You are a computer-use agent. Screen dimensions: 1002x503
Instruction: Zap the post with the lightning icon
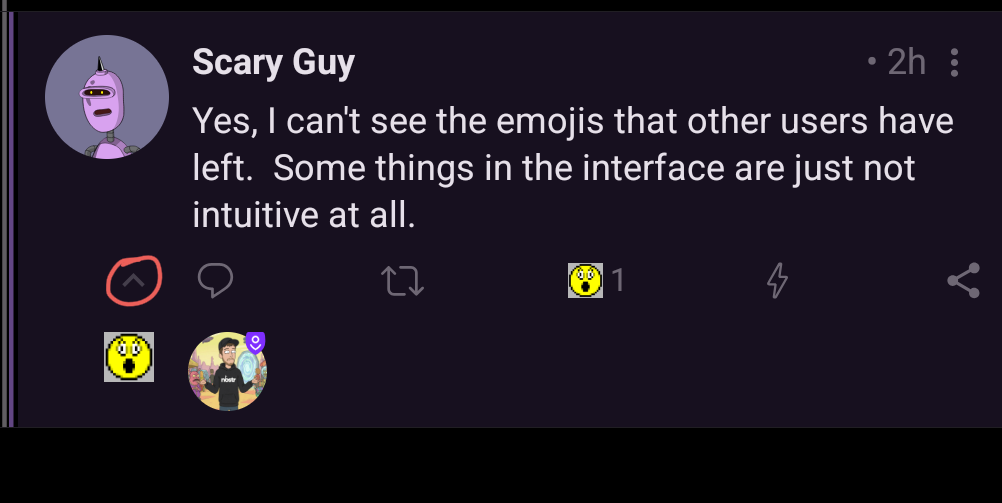(x=776, y=283)
